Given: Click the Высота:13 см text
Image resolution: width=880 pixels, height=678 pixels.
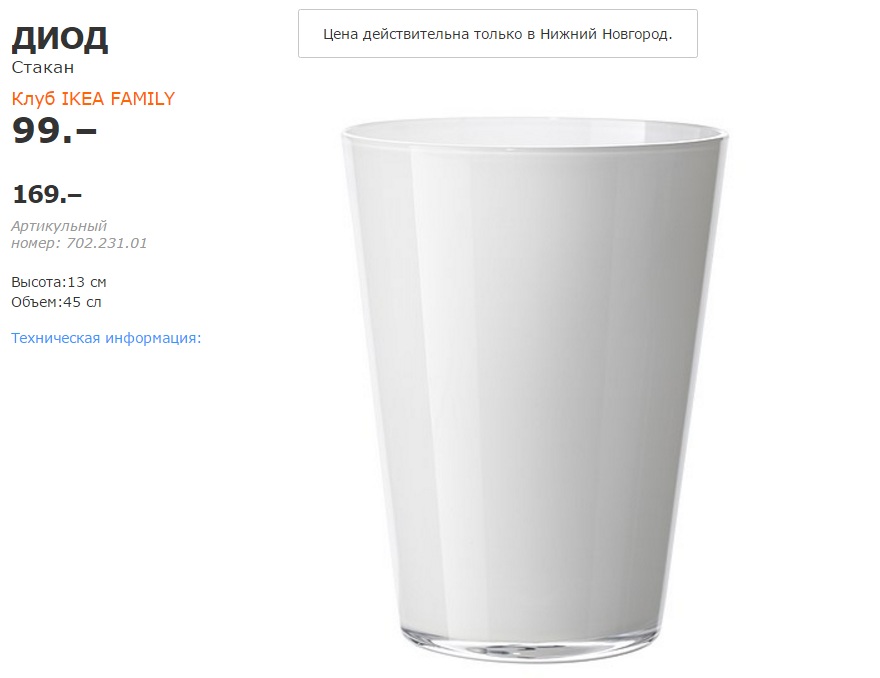Looking at the screenshot, I should click(59, 282).
